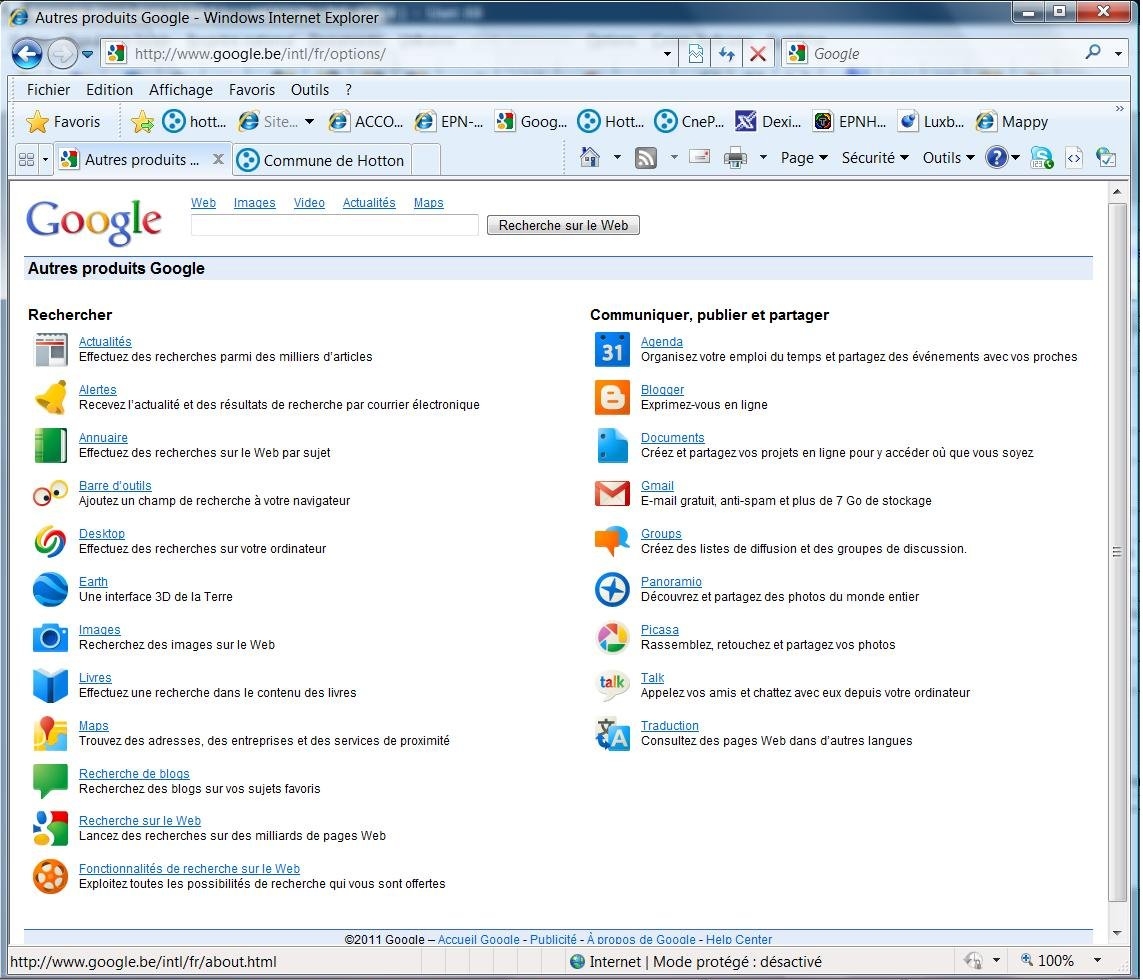Click the printer icon in toolbar
The image size is (1143, 980).
point(735,158)
